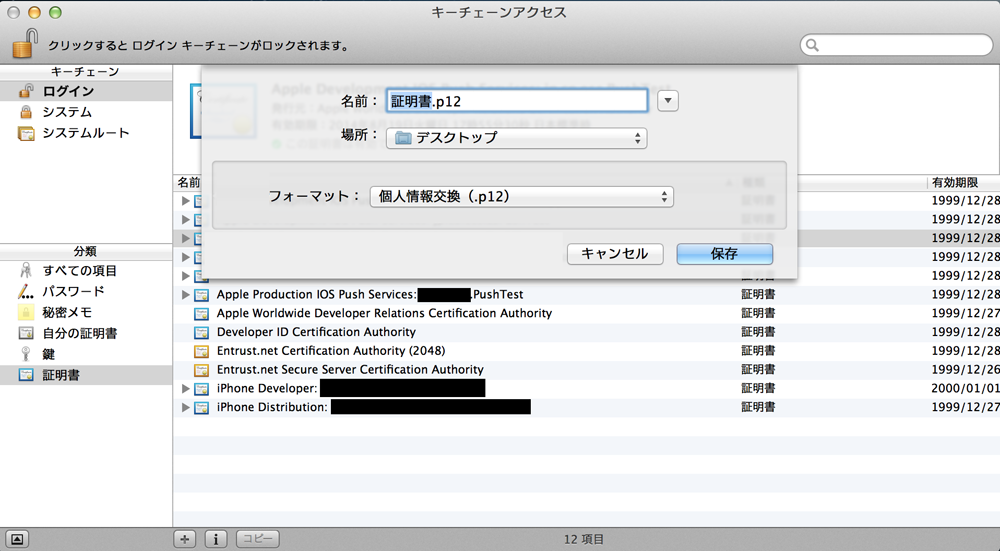Click the search field in toolbar
Screen dimensions: 1000x551
click(896, 45)
